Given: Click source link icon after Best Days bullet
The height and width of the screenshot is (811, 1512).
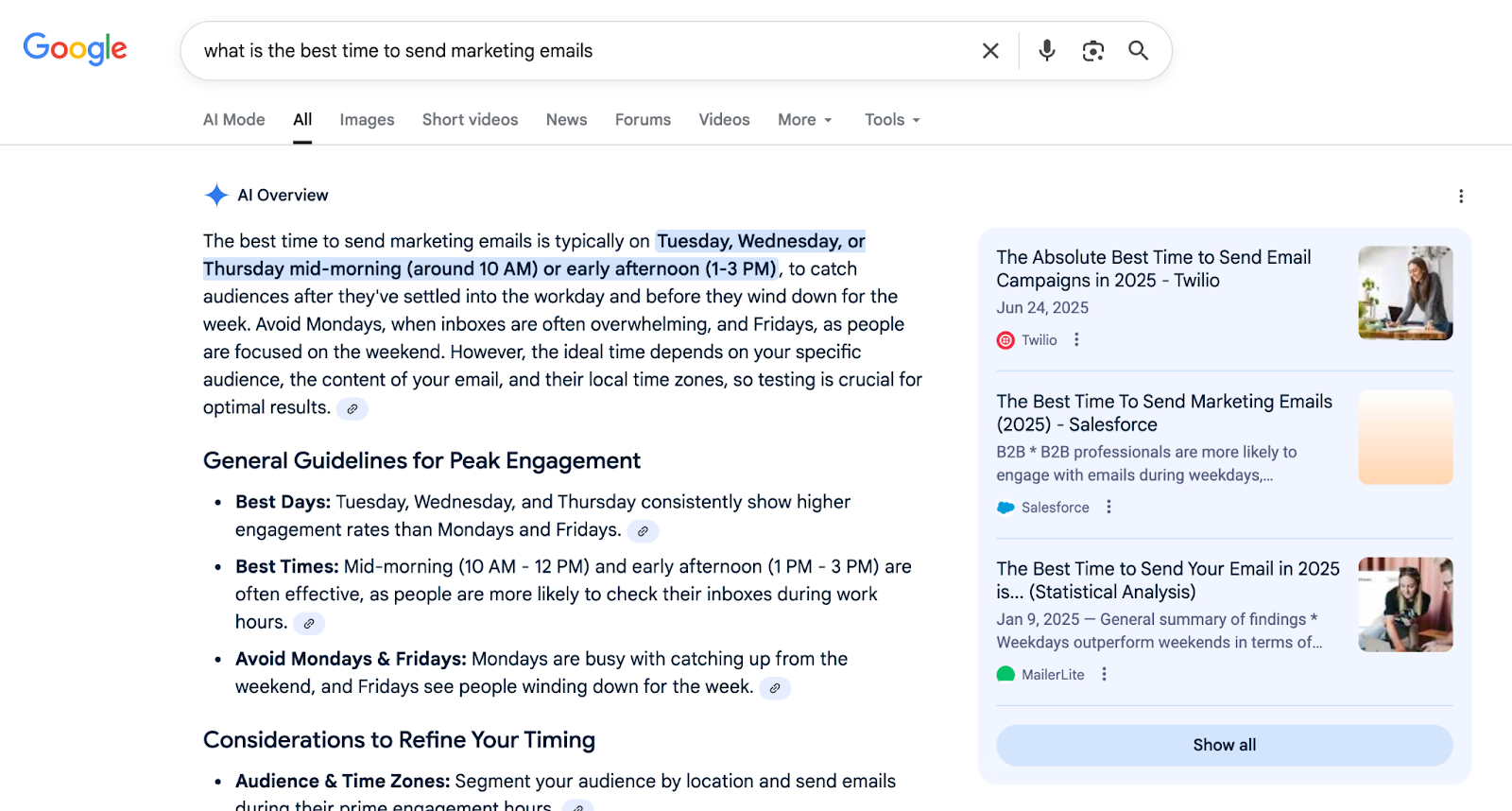Looking at the screenshot, I should pyautogui.click(x=643, y=531).
